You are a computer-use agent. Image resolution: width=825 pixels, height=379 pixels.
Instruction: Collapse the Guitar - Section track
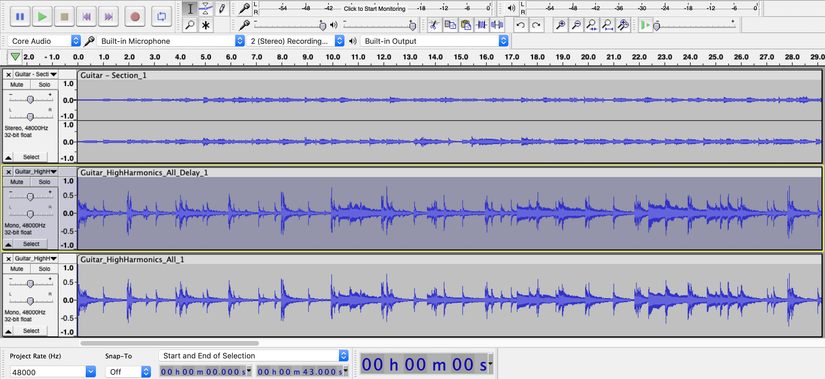pos(8,157)
